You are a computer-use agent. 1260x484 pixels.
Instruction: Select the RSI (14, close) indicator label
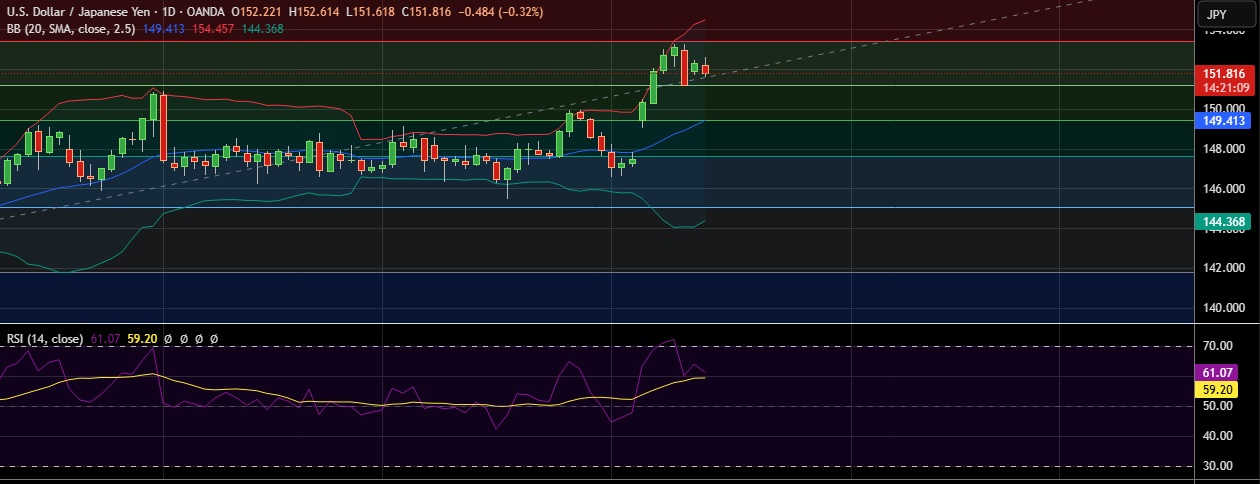point(46,339)
